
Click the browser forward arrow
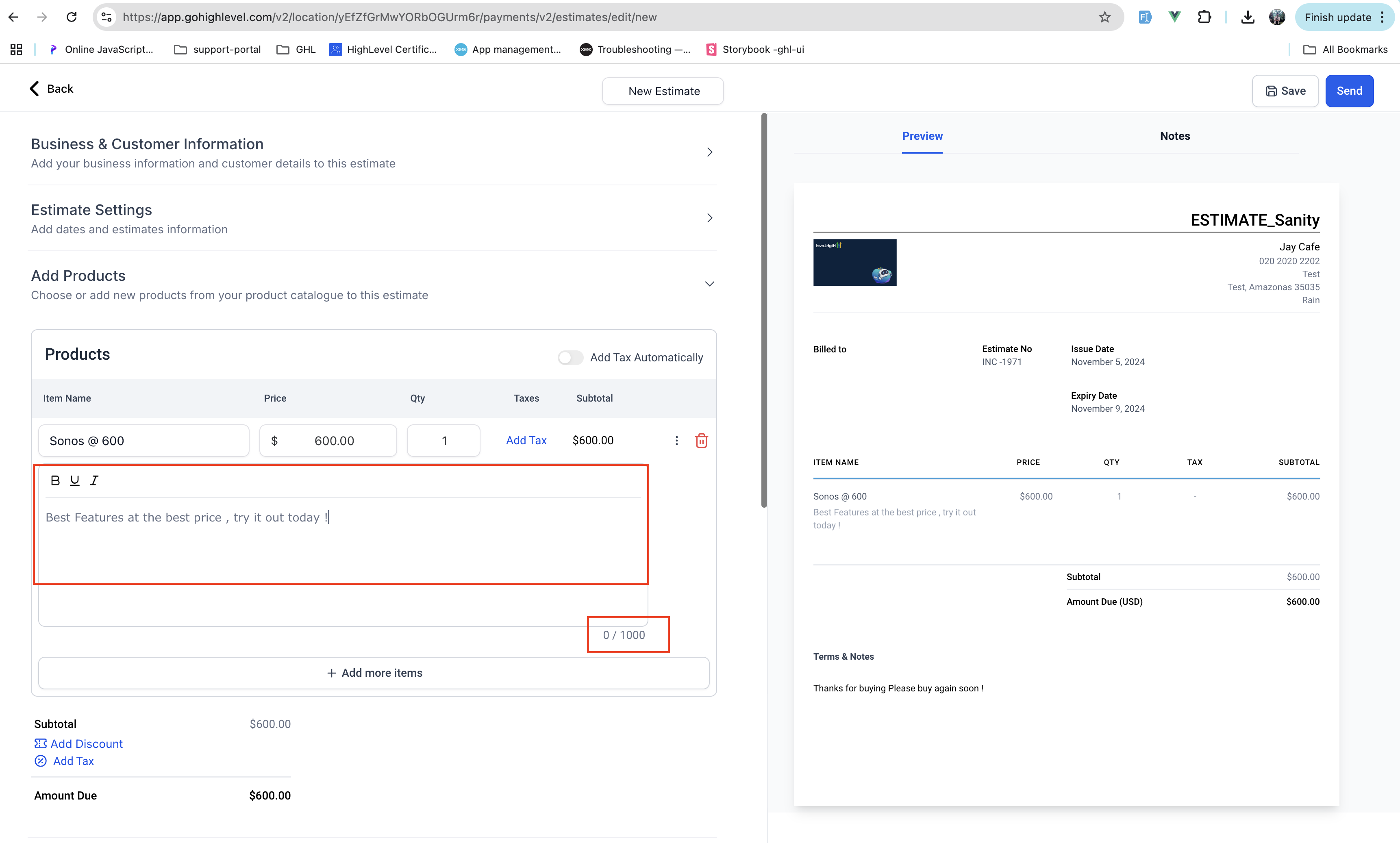pos(42,17)
